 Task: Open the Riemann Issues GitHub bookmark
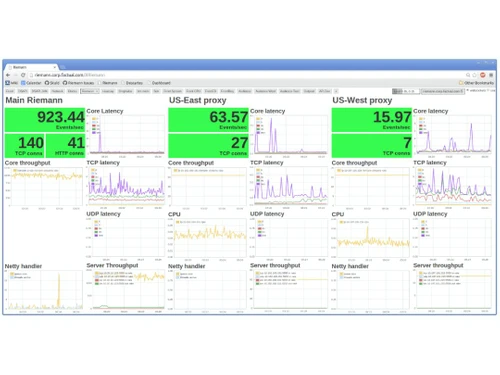tap(78, 83)
